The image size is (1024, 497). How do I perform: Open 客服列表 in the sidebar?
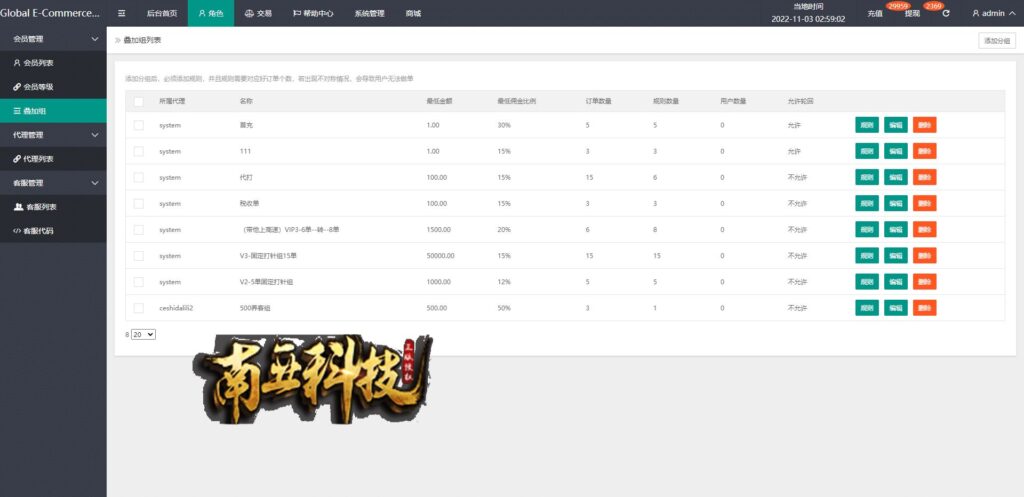pos(53,206)
